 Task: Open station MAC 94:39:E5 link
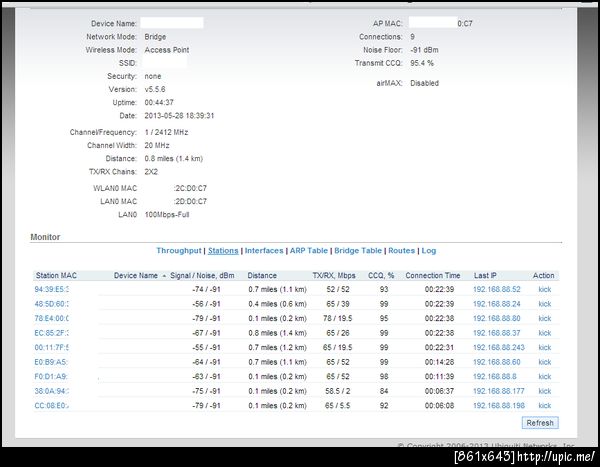pyautogui.click(x=52, y=289)
